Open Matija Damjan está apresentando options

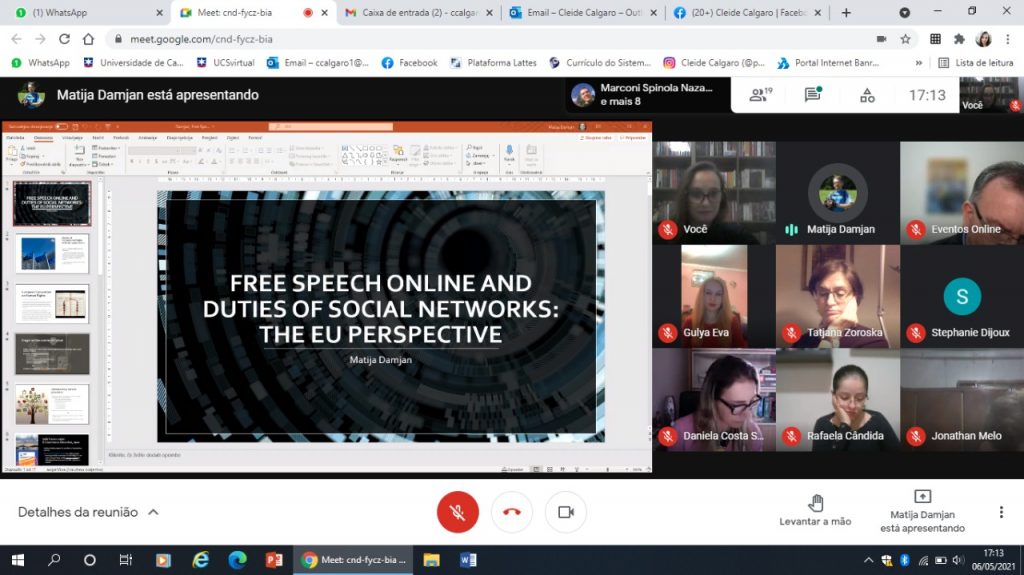click(x=922, y=511)
